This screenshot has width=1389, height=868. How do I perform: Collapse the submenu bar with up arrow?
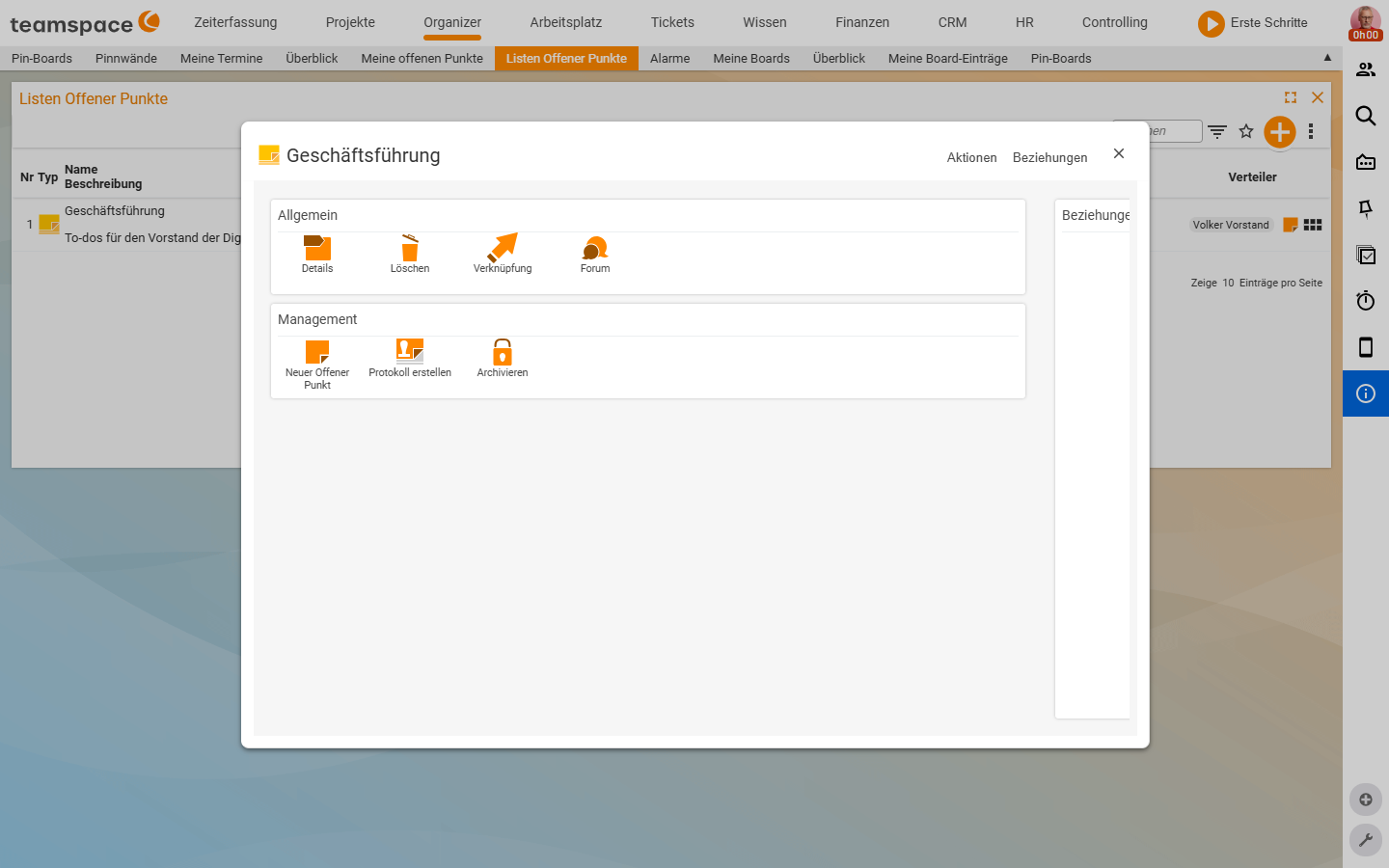click(1327, 58)
